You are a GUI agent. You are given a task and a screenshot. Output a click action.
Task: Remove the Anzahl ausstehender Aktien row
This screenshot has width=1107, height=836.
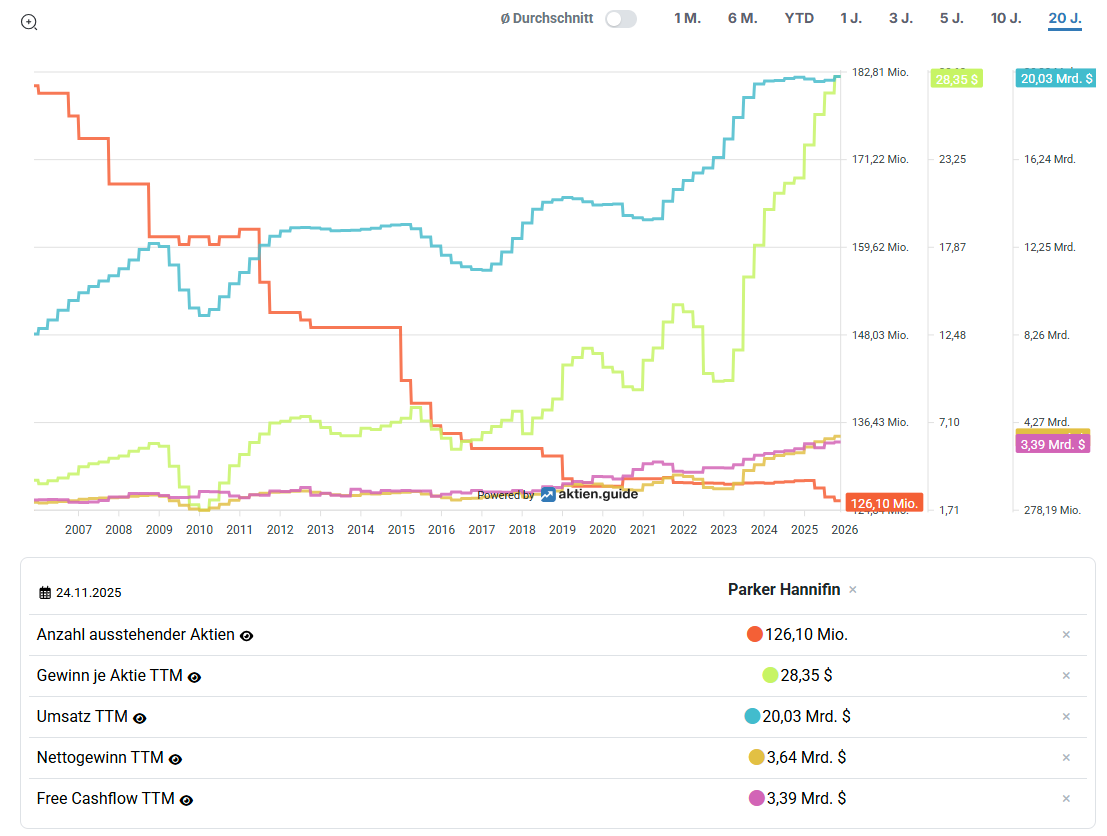(x=1066, y=635)
